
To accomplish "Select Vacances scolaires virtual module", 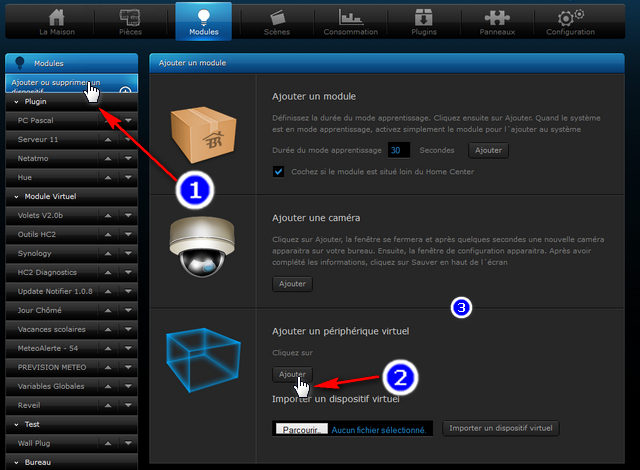I will tap(51, 329).
